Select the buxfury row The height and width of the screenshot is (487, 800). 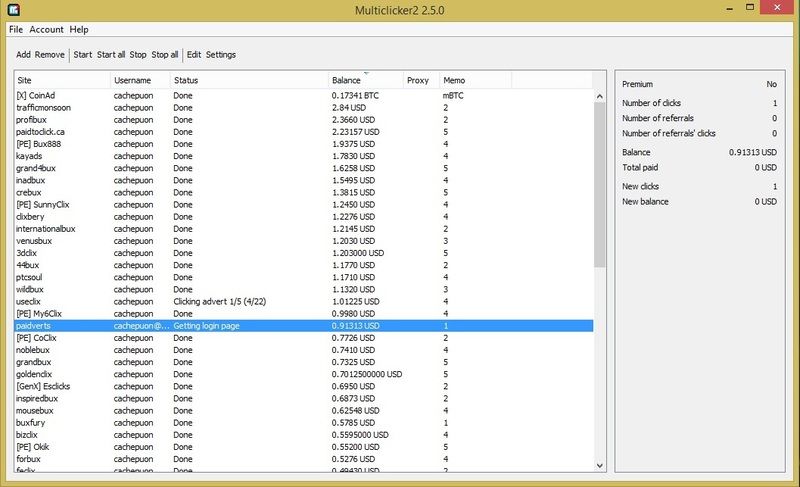304,423
